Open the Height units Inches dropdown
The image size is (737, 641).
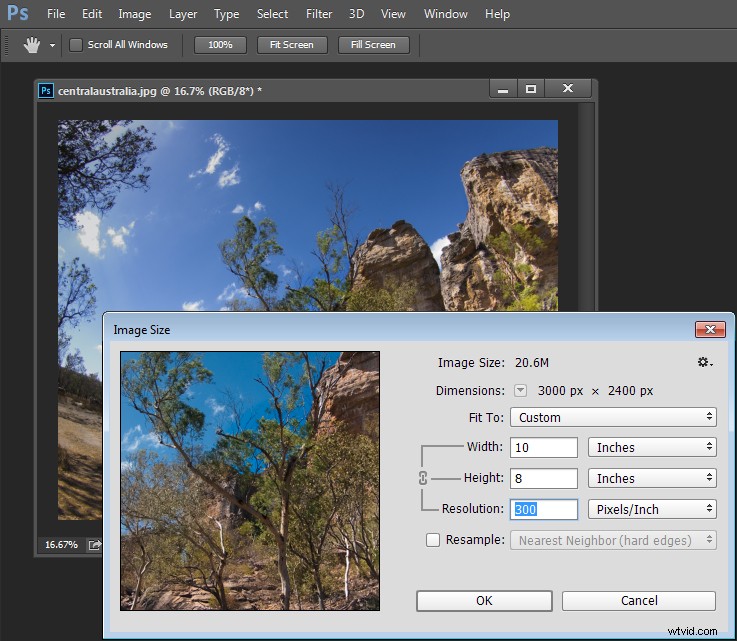(x=652, y=478)
